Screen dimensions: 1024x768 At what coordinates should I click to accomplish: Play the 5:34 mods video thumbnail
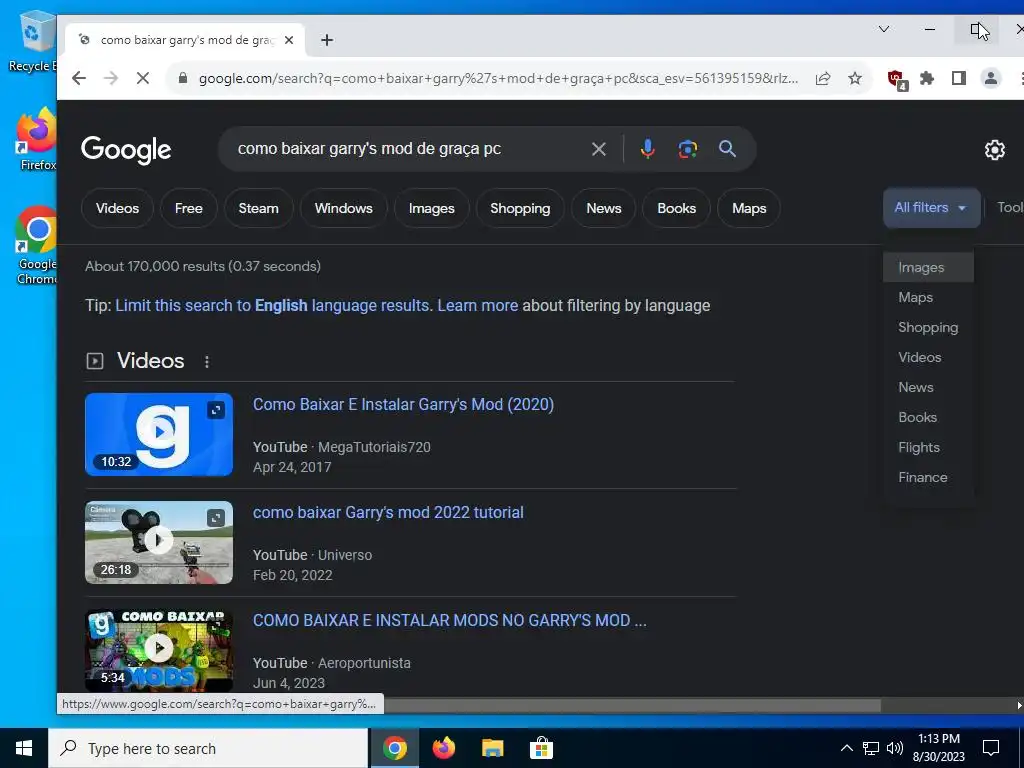point(159,650)
